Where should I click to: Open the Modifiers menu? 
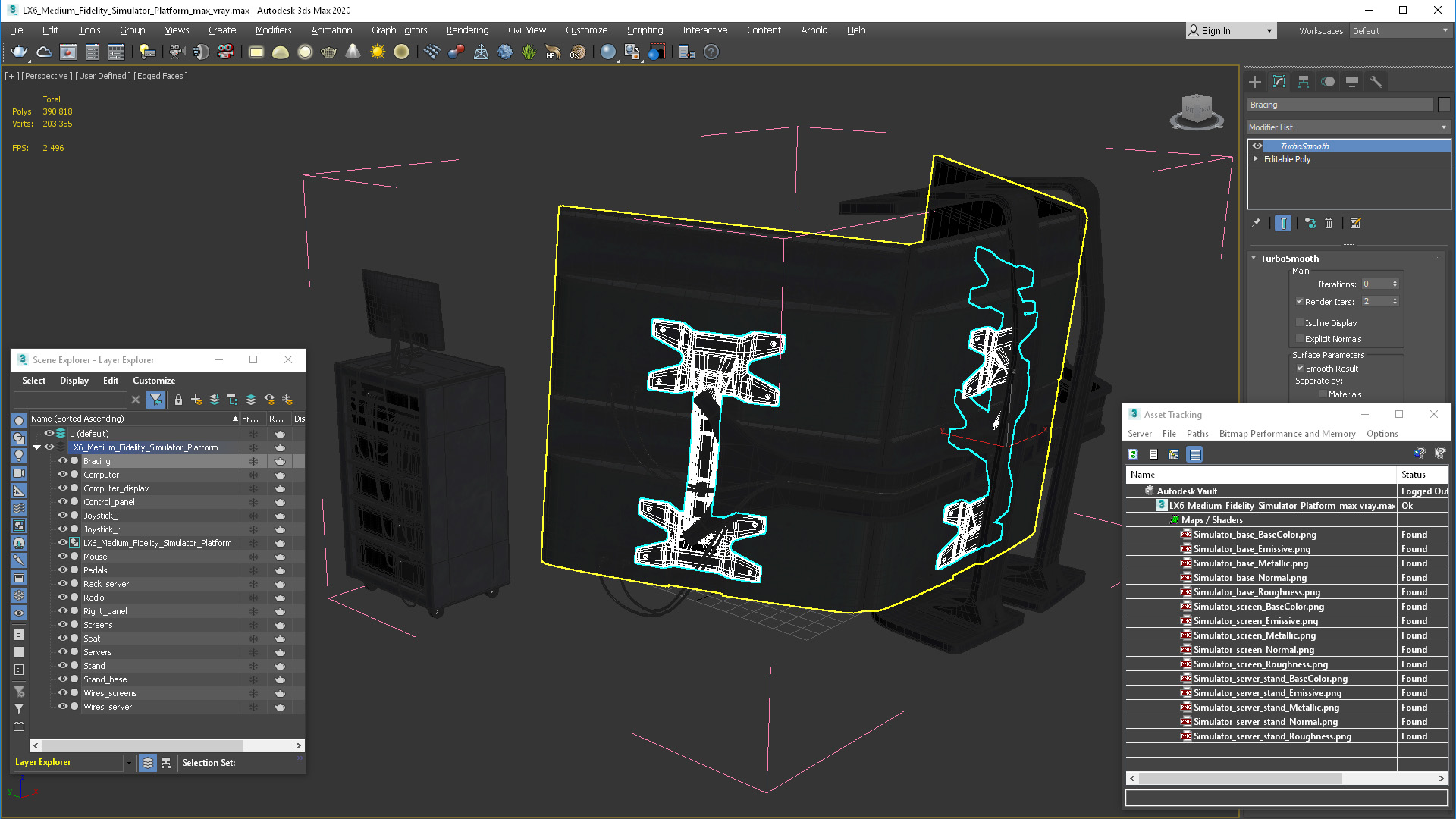tap(273, 30)
